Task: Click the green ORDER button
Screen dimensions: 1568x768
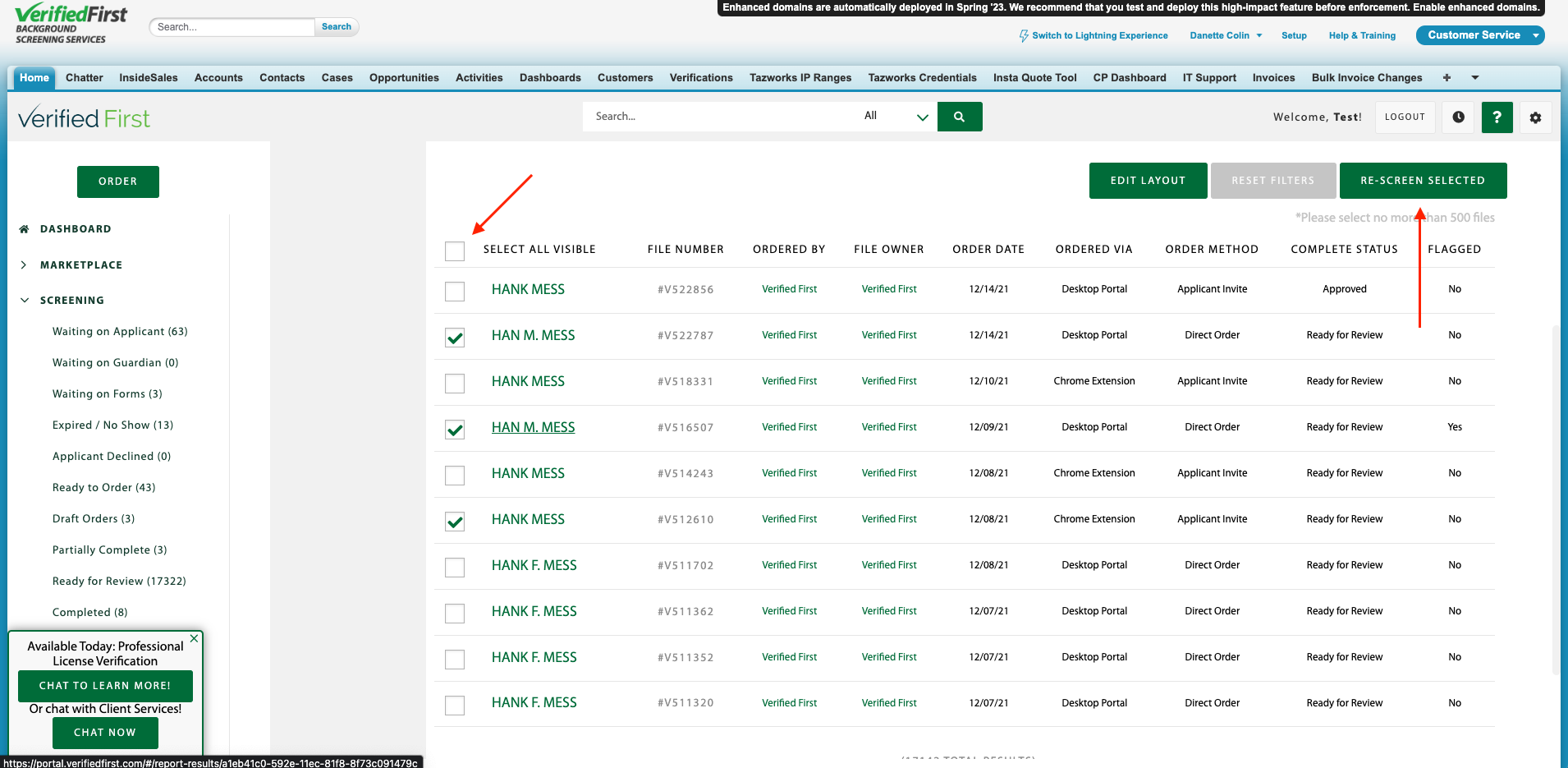Action: coord(118,182)
